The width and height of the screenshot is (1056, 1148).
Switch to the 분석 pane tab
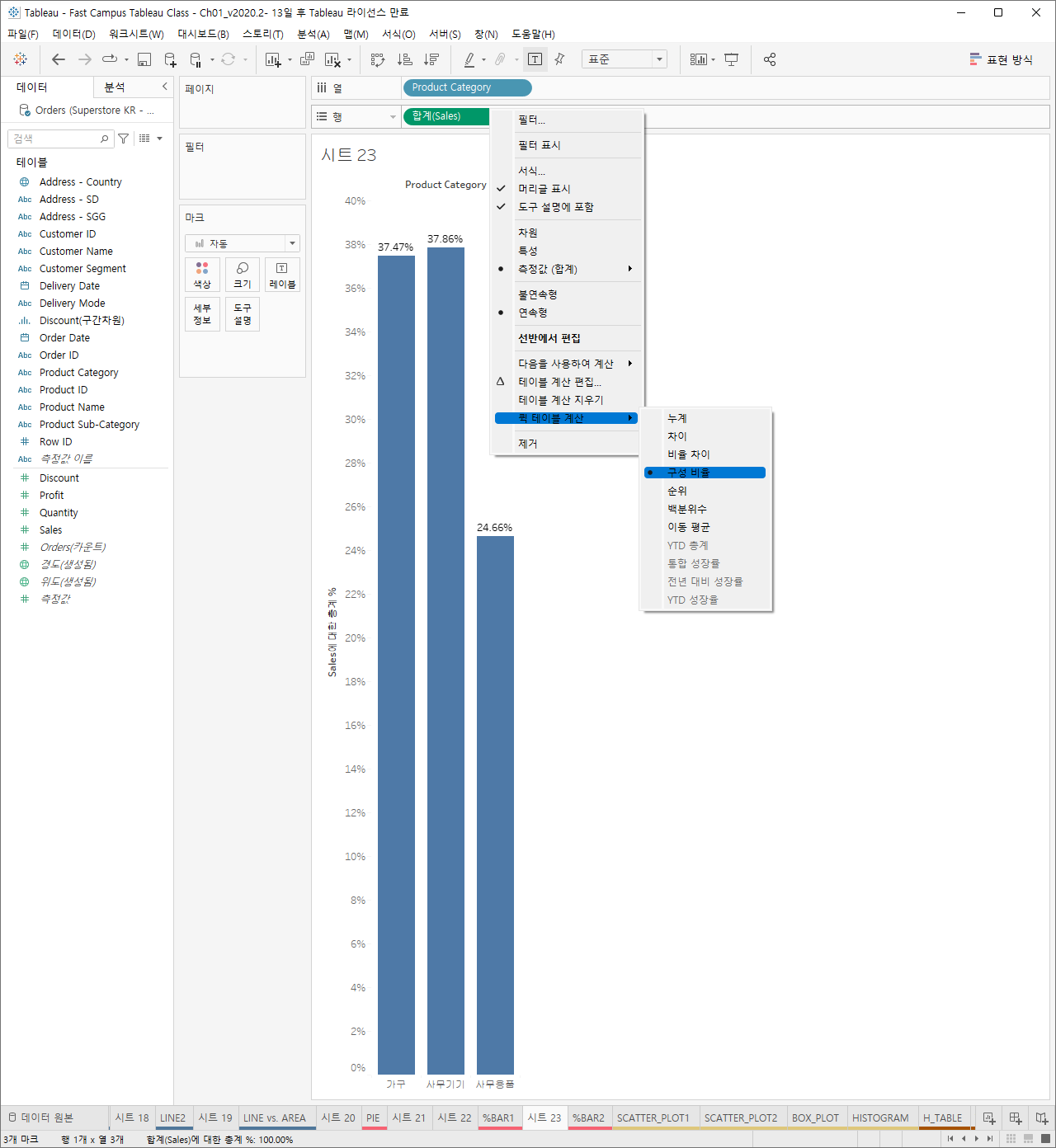tap(115, 87)
